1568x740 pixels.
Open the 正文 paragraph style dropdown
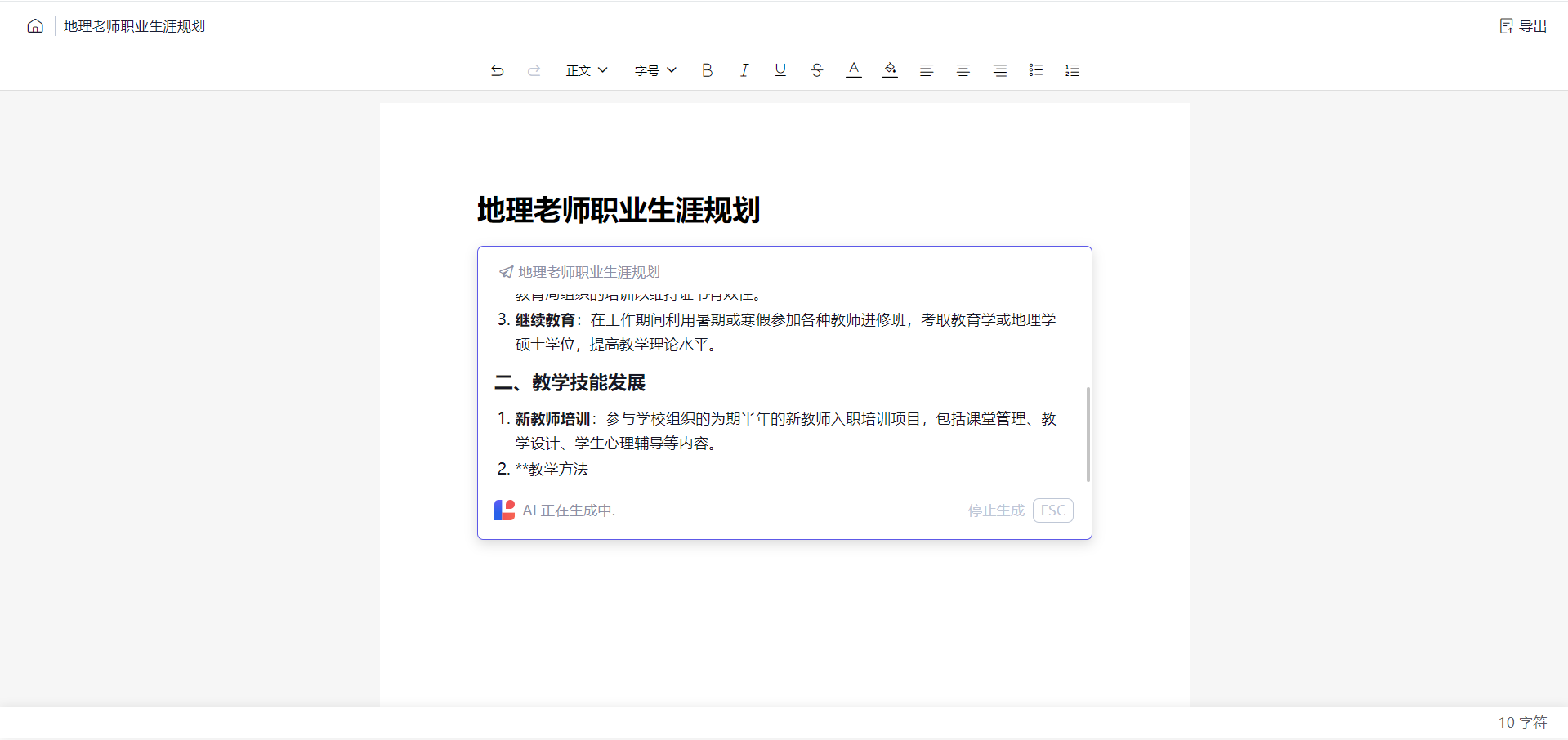pos(587,70)
